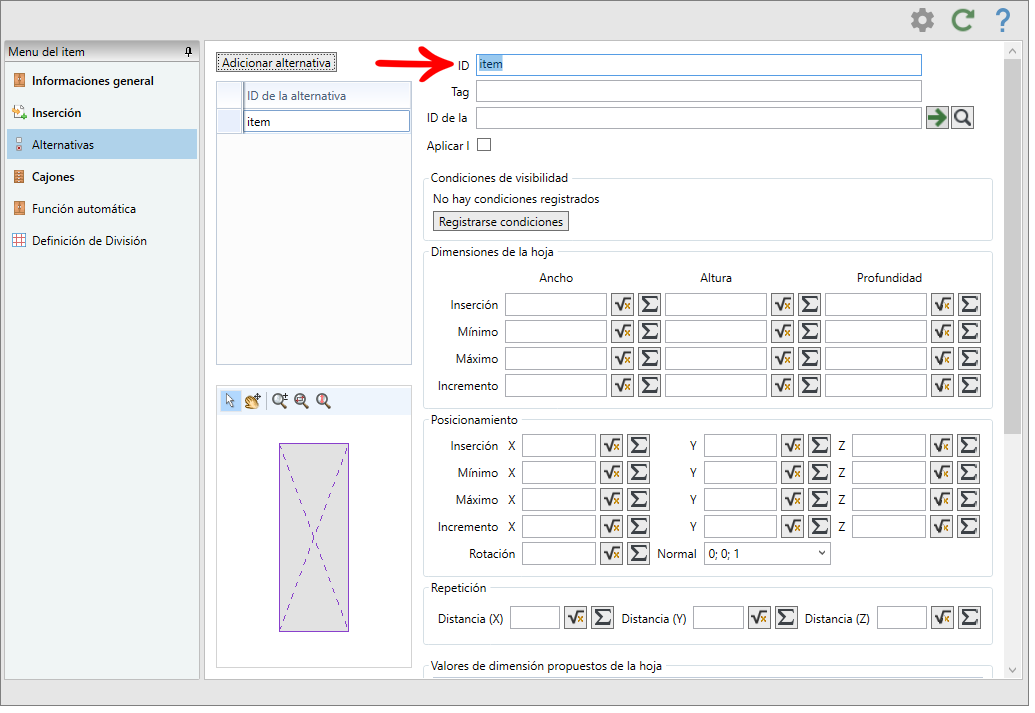The image size is (1035, 713).
Task: Expand the Normal dropdown showing 0; 0; 1
Action: [767, 554]
